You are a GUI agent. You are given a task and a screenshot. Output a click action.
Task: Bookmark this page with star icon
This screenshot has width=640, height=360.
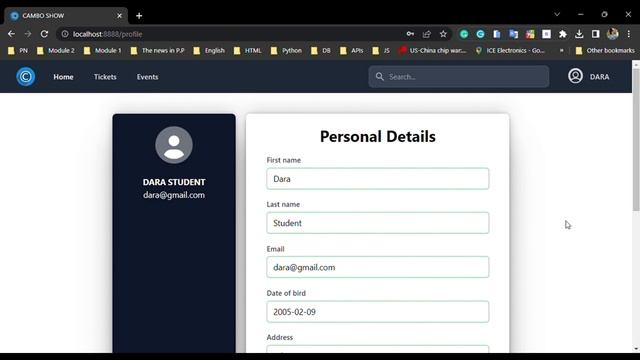(x=443, y=34)
